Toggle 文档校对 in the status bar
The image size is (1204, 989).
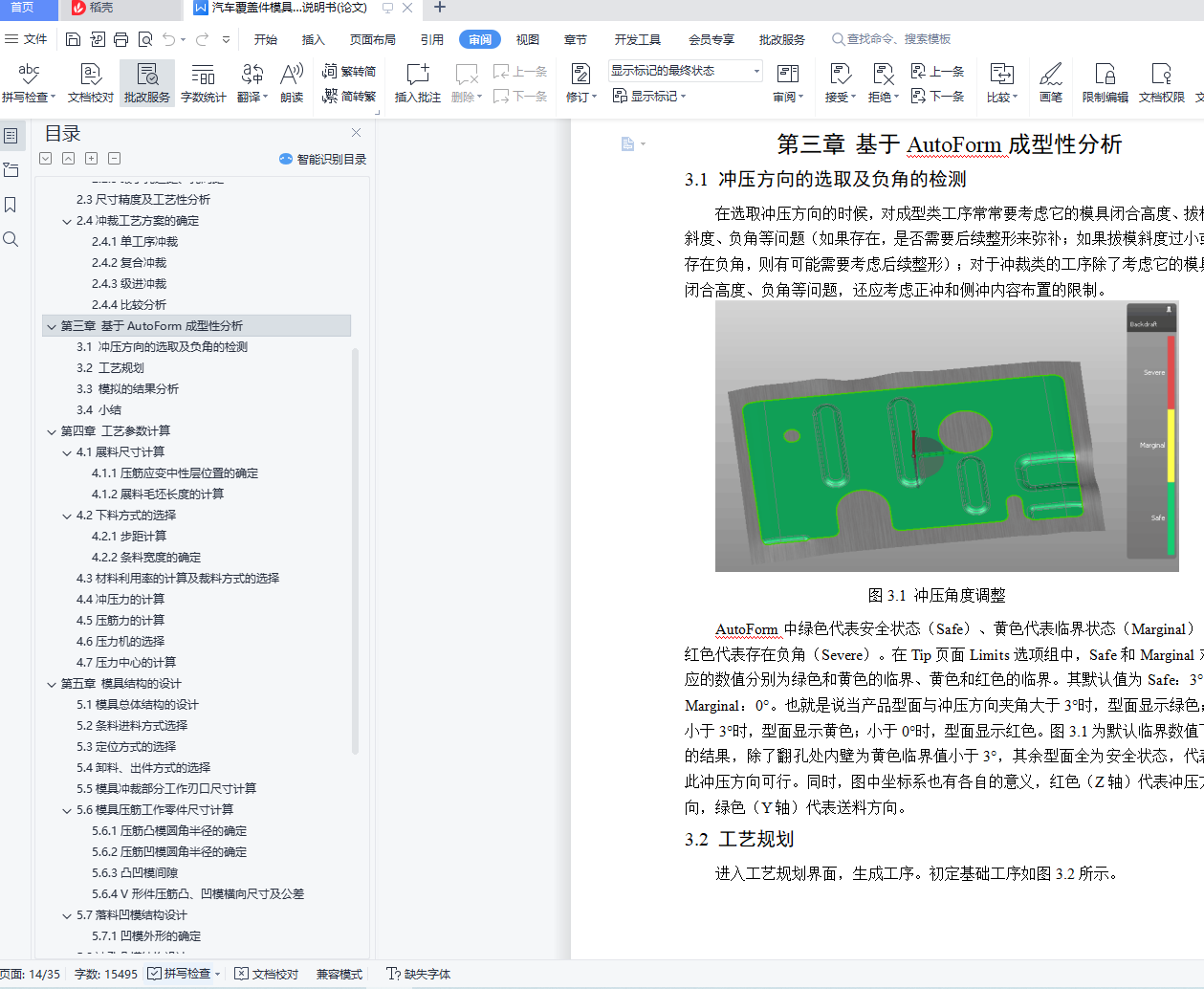[x=267, y=974]
